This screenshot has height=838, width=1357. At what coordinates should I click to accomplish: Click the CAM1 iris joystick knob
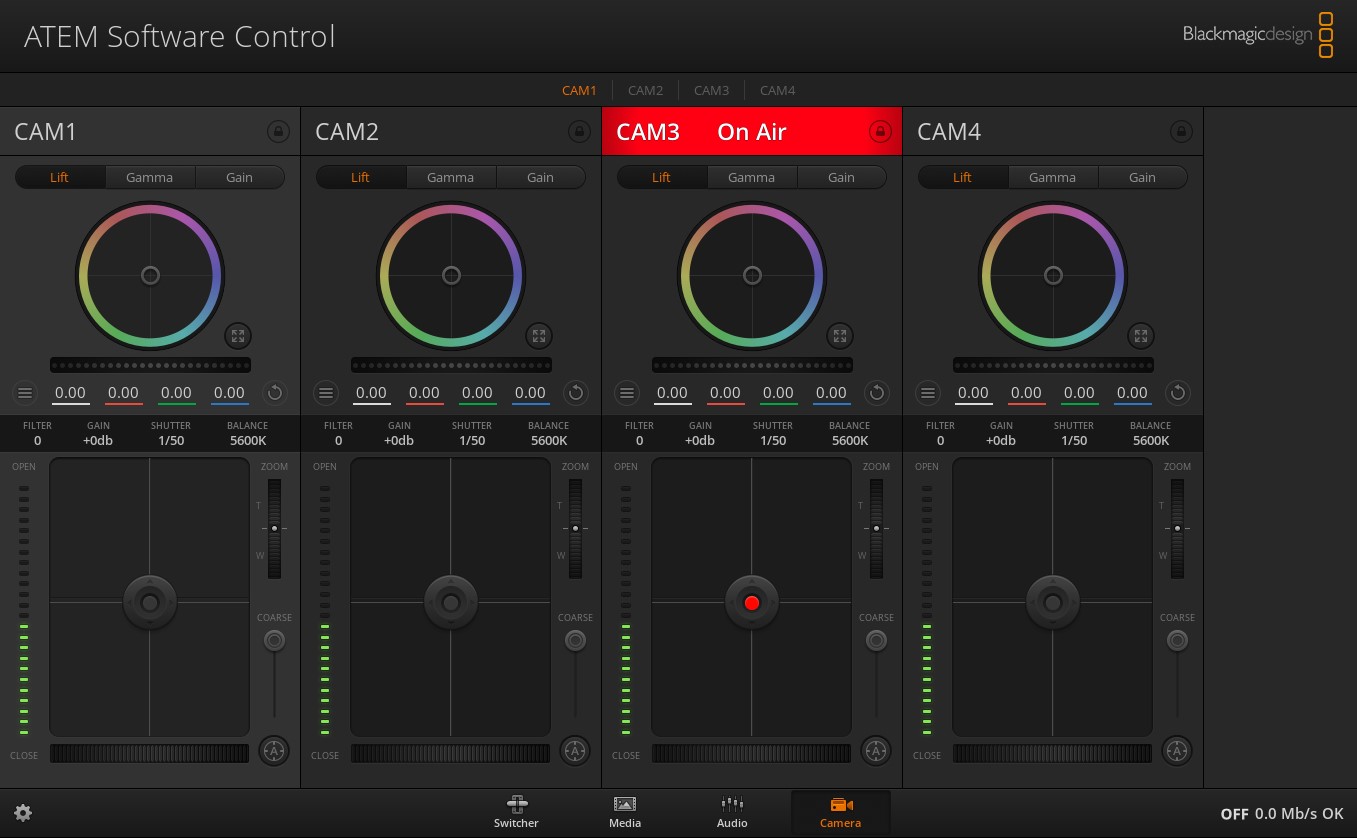(x=150, y=602)
